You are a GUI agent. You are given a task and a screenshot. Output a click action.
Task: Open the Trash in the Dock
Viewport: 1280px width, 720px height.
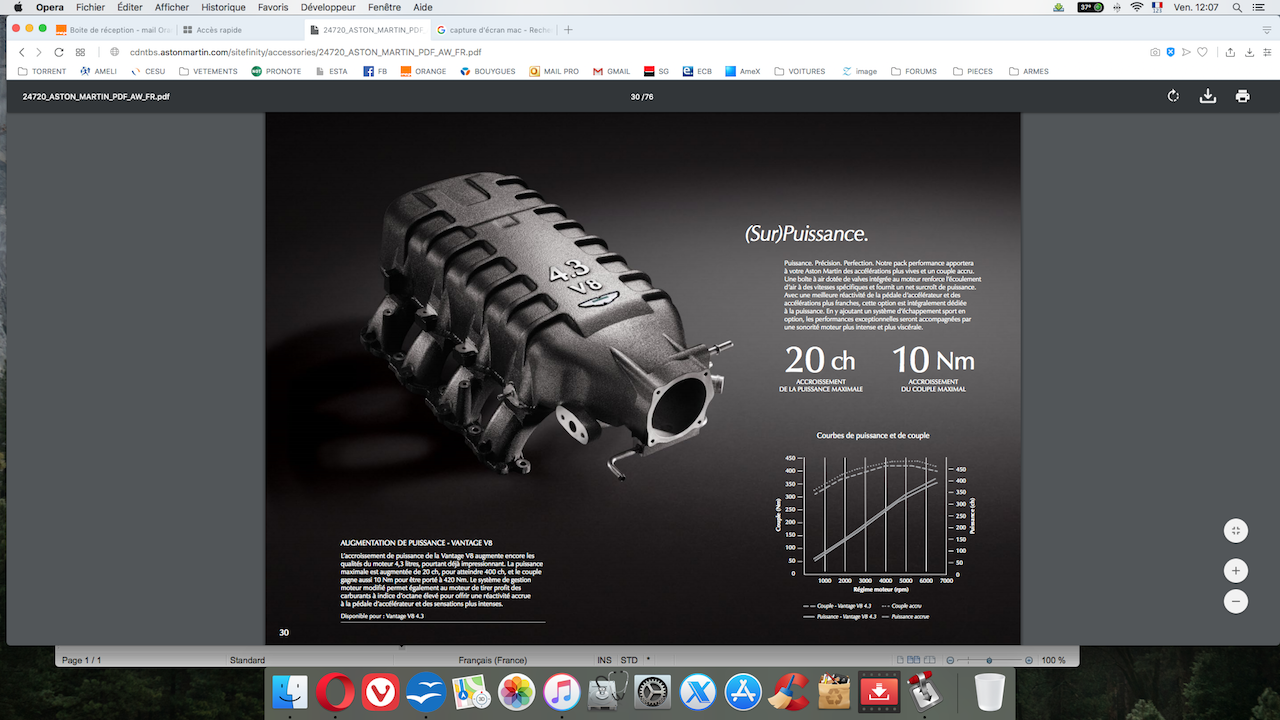[989, 691]
